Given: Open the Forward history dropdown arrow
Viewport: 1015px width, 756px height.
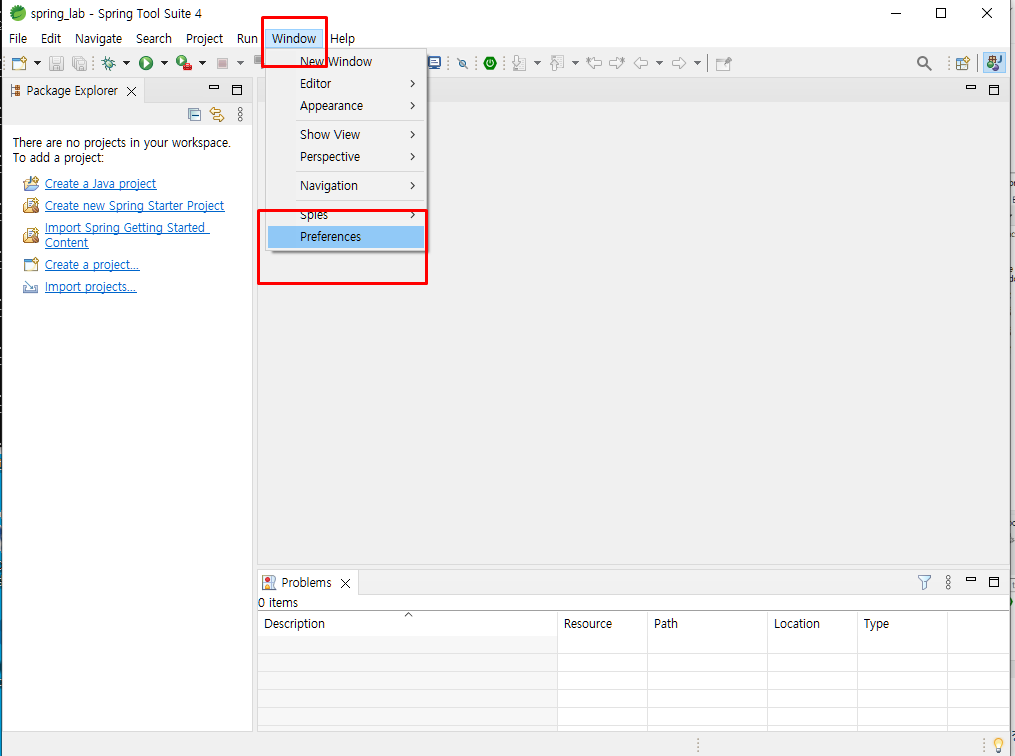Looking at the screenshot, I should click(x=697, y=63).
